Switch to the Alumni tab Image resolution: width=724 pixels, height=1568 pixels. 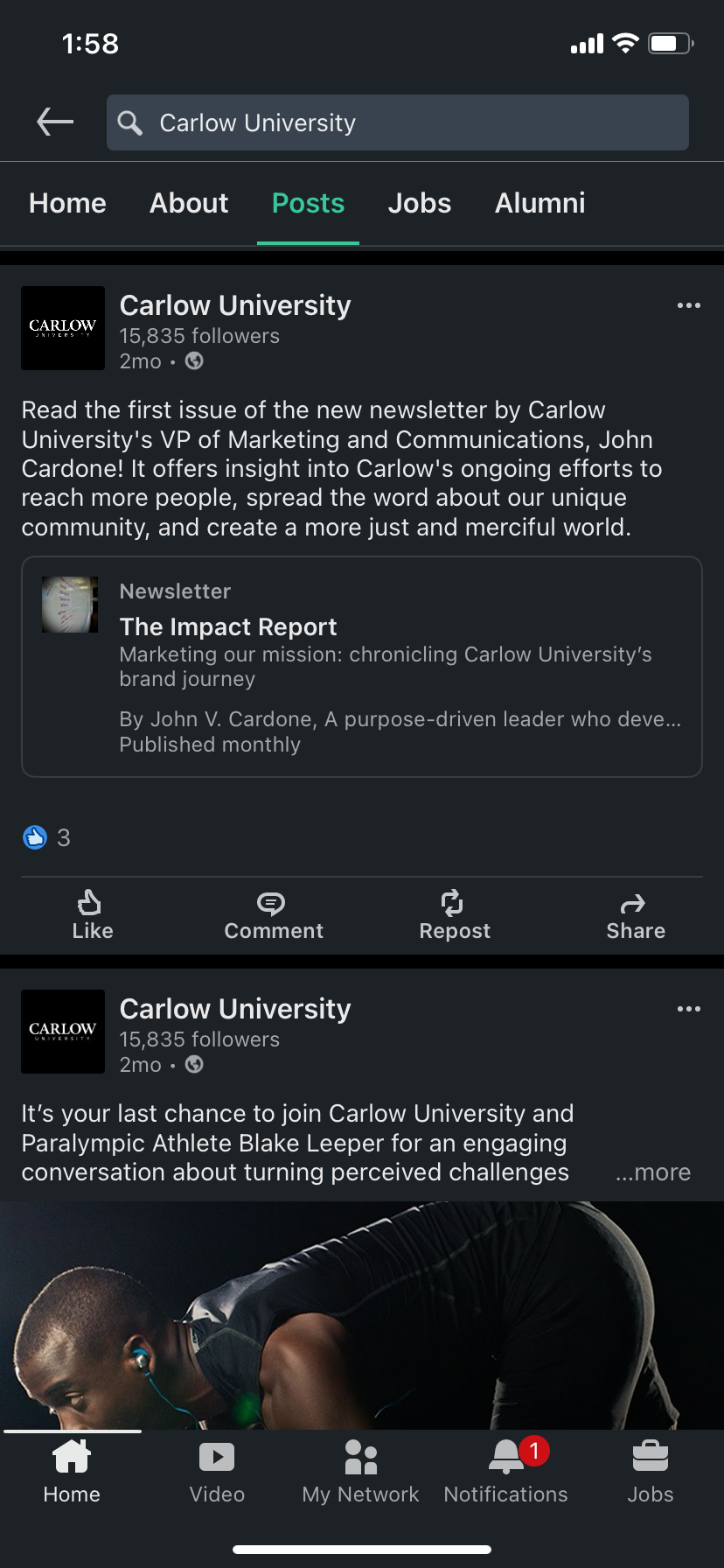click(x=540, y=203)
